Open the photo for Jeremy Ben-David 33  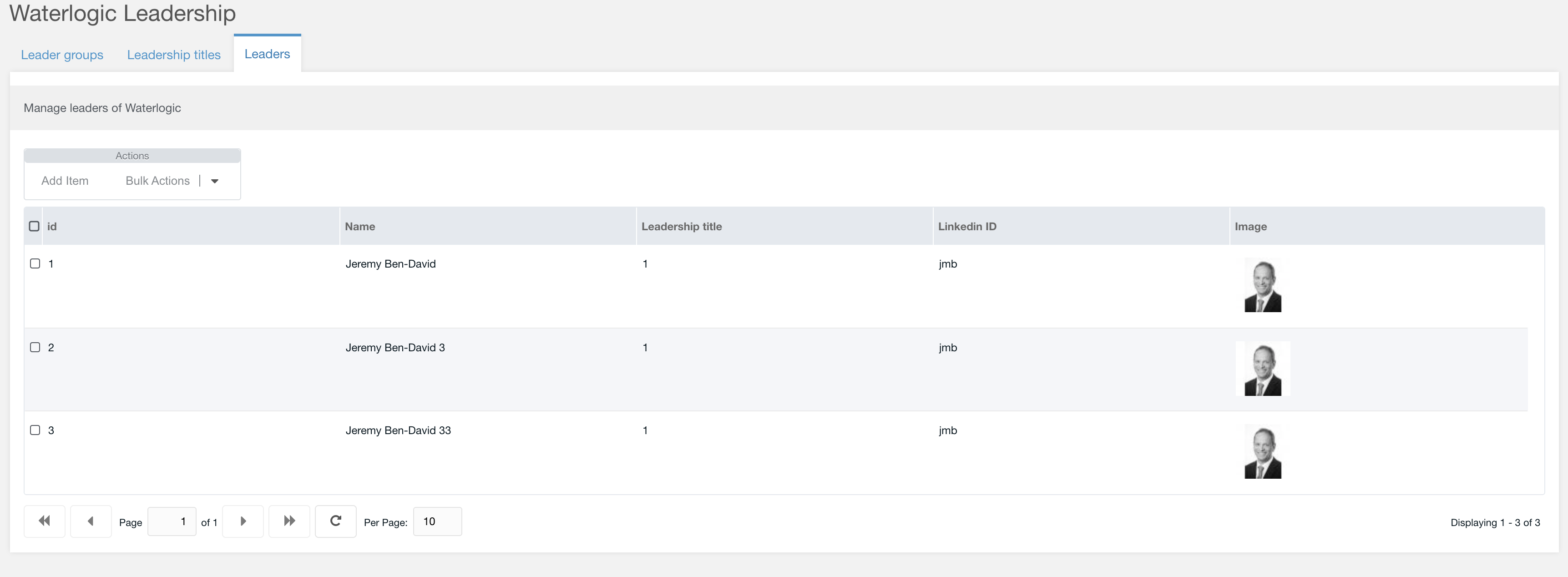[1263, 451]
